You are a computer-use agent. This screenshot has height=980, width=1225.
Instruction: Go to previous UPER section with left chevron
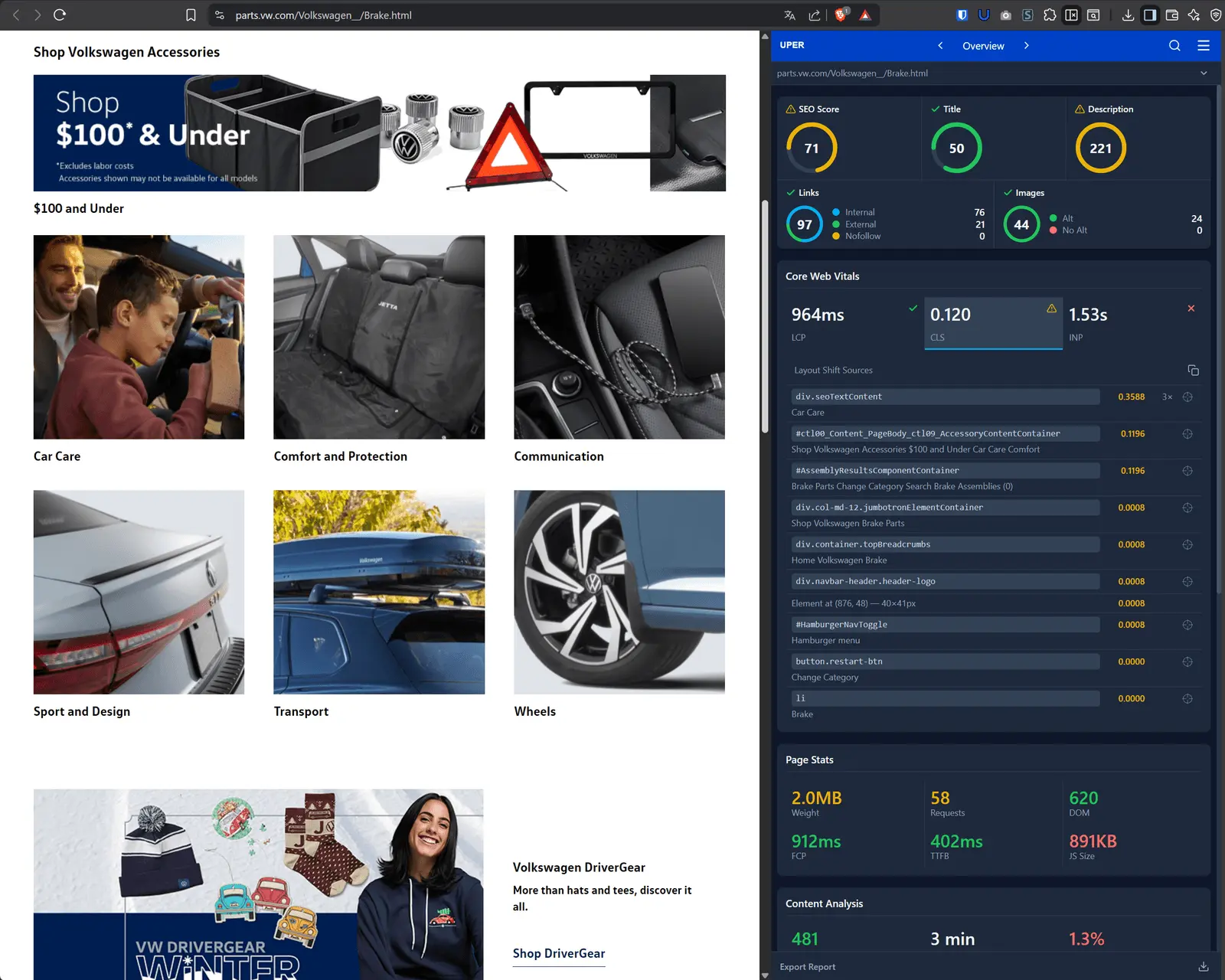(x=940, y=45)
